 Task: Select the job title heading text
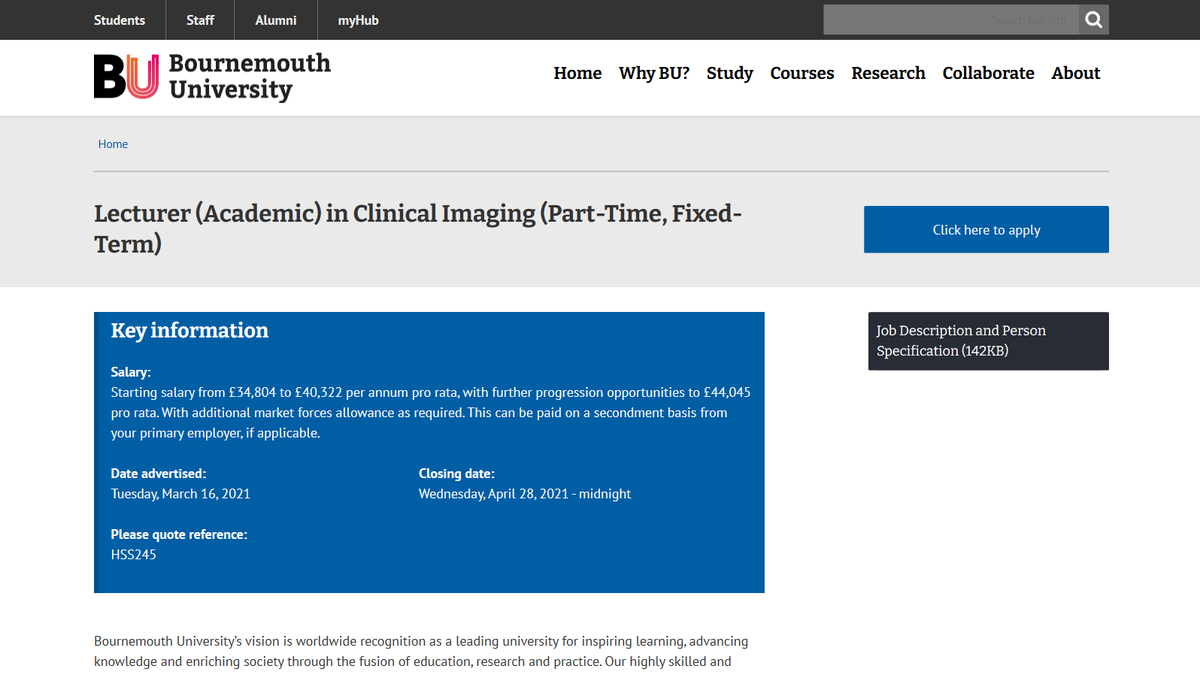click(x=417, y=228)
